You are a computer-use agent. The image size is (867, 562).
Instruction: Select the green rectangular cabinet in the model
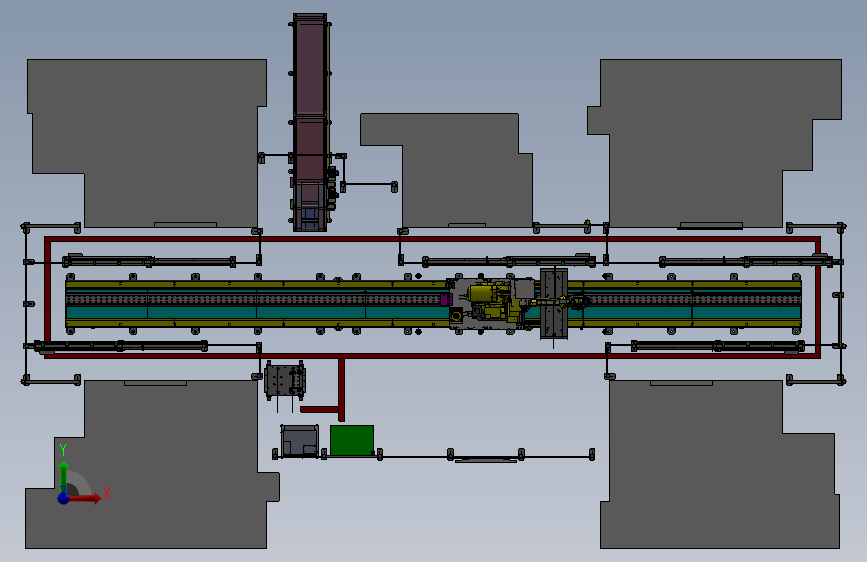(x=352, y=440)
